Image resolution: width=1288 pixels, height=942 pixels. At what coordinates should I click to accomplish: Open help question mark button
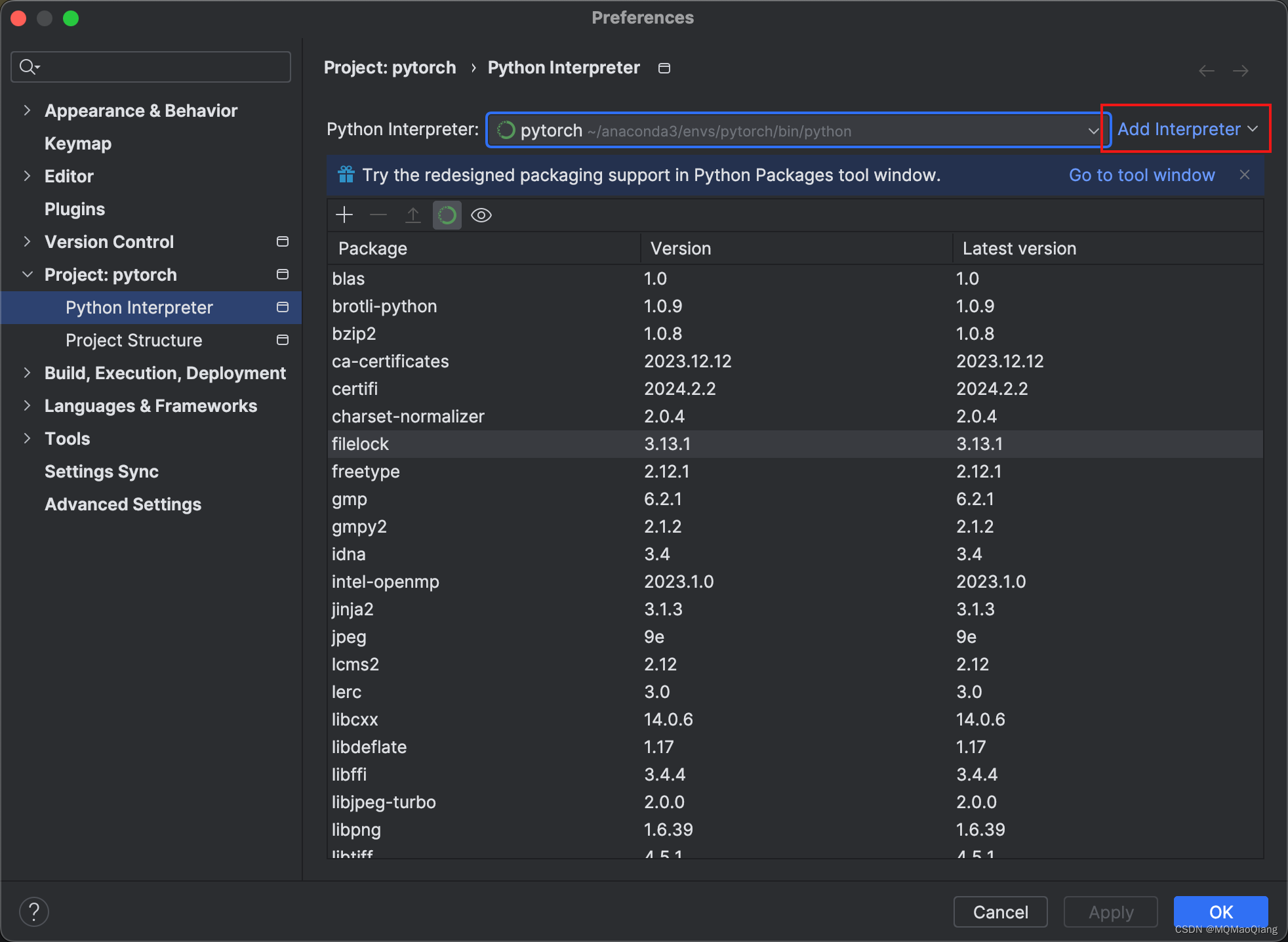[x=34, y=912]
